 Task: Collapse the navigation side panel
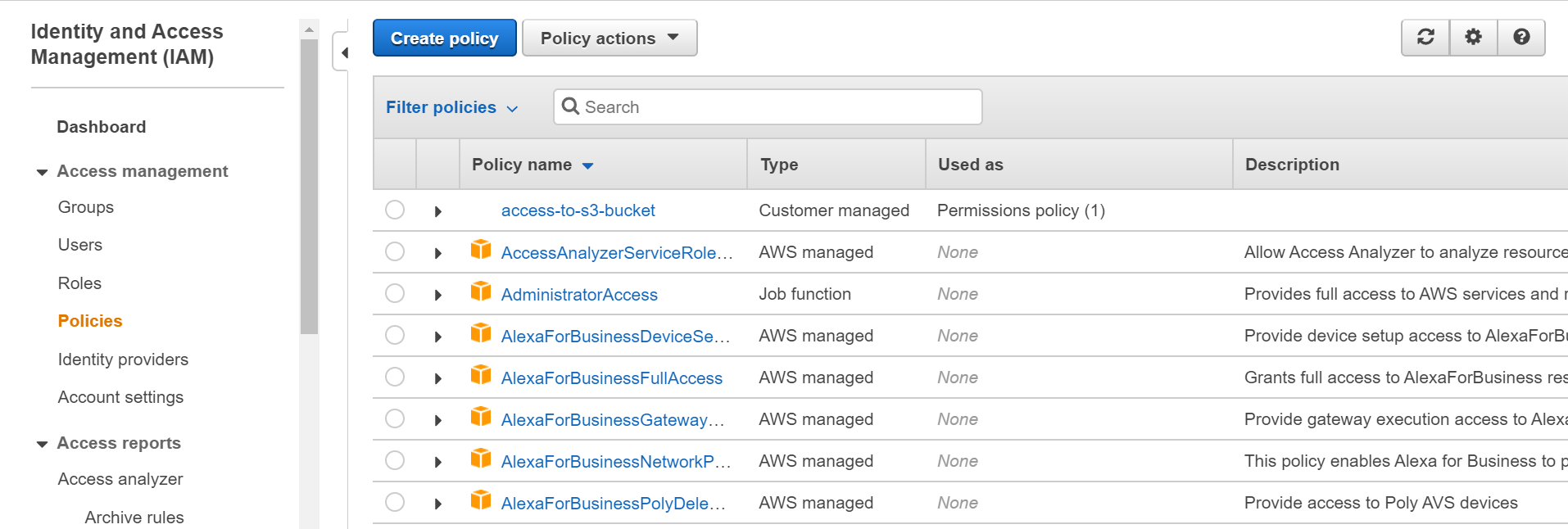point(344,52)
